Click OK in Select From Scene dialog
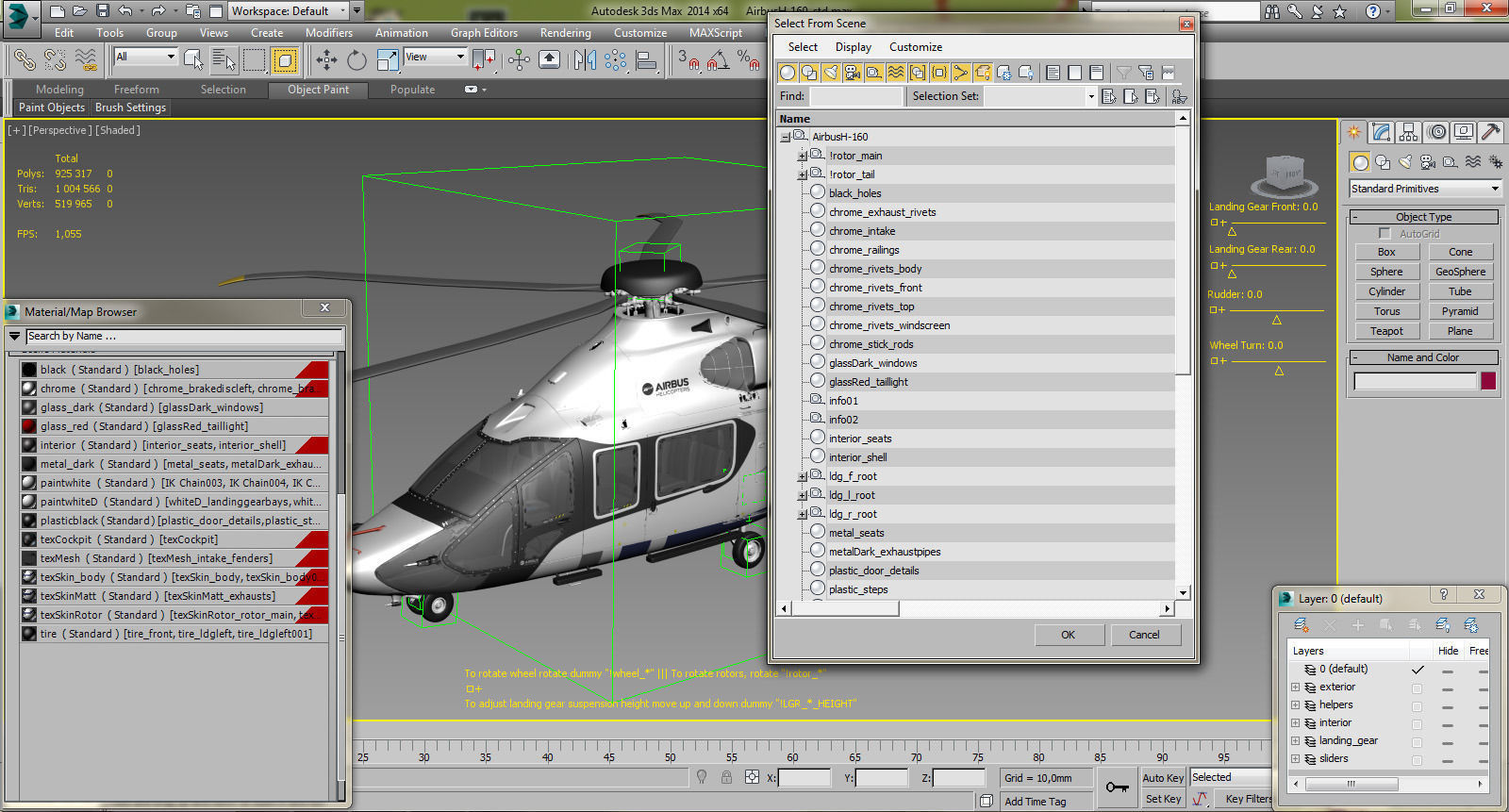The image size is (1509, 812). tap(1068, 635)
